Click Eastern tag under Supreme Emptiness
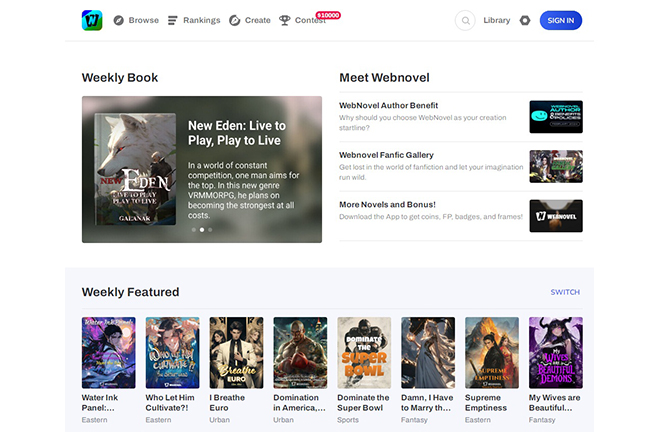660x432 pixels. [x=478, y=420]
